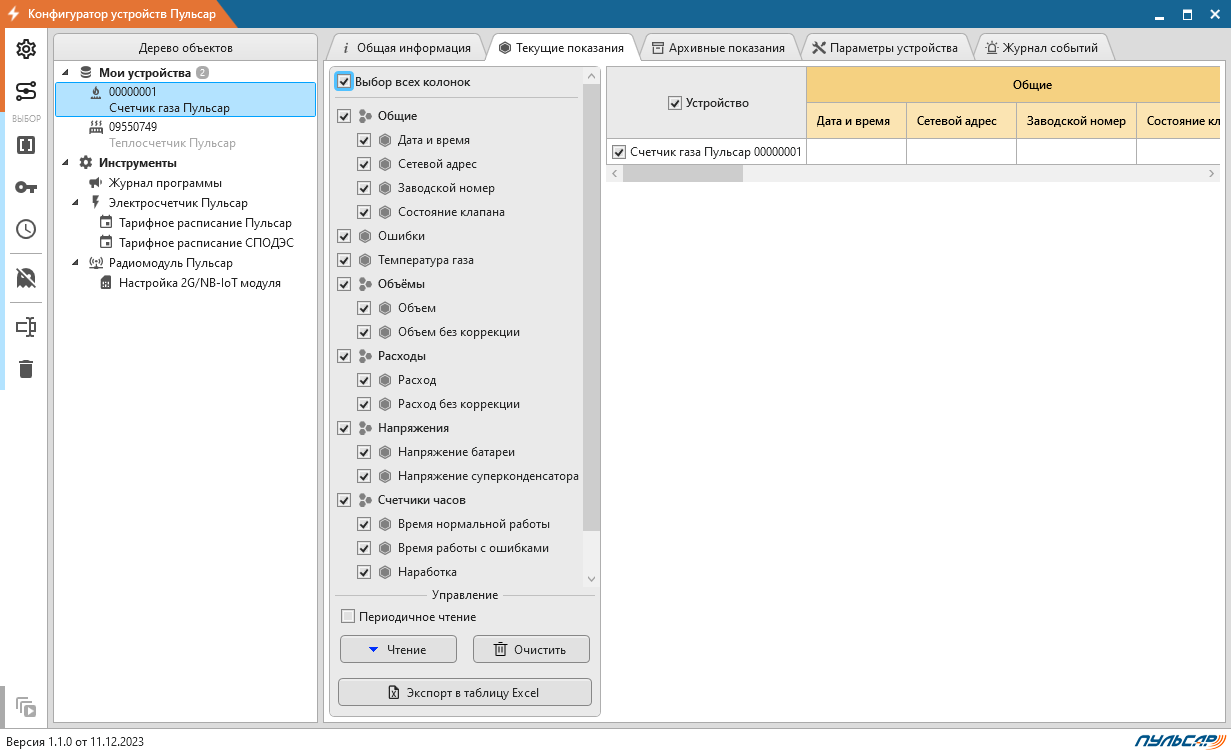The width and height of the screenshot is (1231, 754).
Task: Click the antenna icon beside Радиомодуль Пульсар
Action: point(96,263)
